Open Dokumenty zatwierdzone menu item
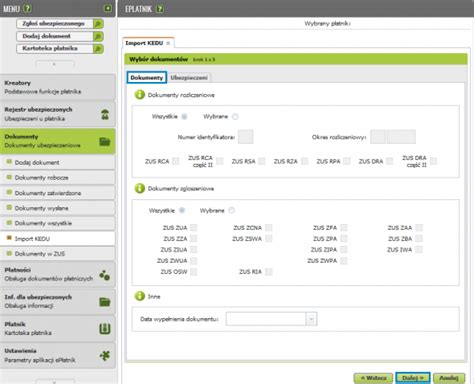Viewport: 474px width, 384px height. (58, 193)
